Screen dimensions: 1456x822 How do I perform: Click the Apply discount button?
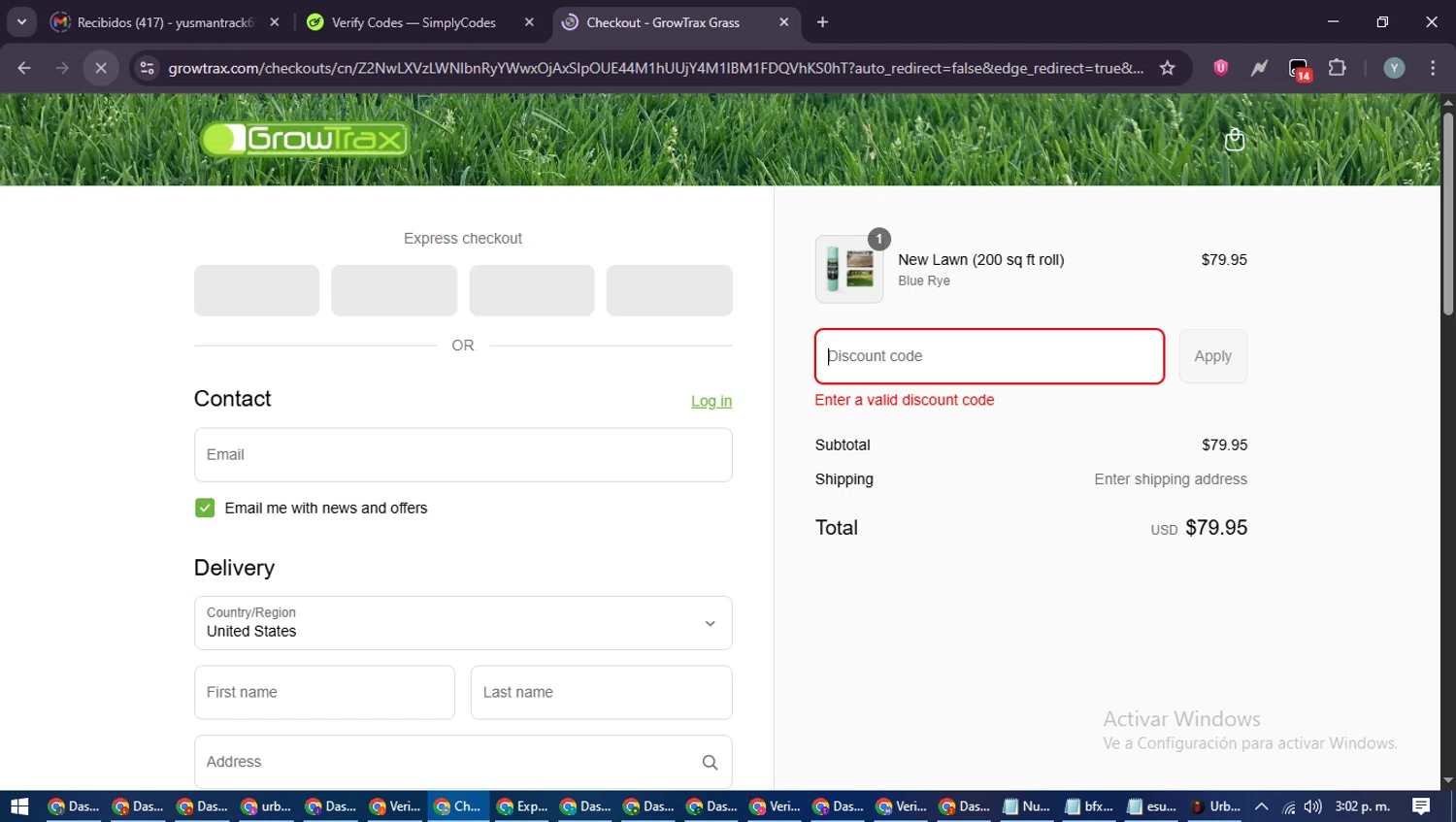pos(1212,356)
